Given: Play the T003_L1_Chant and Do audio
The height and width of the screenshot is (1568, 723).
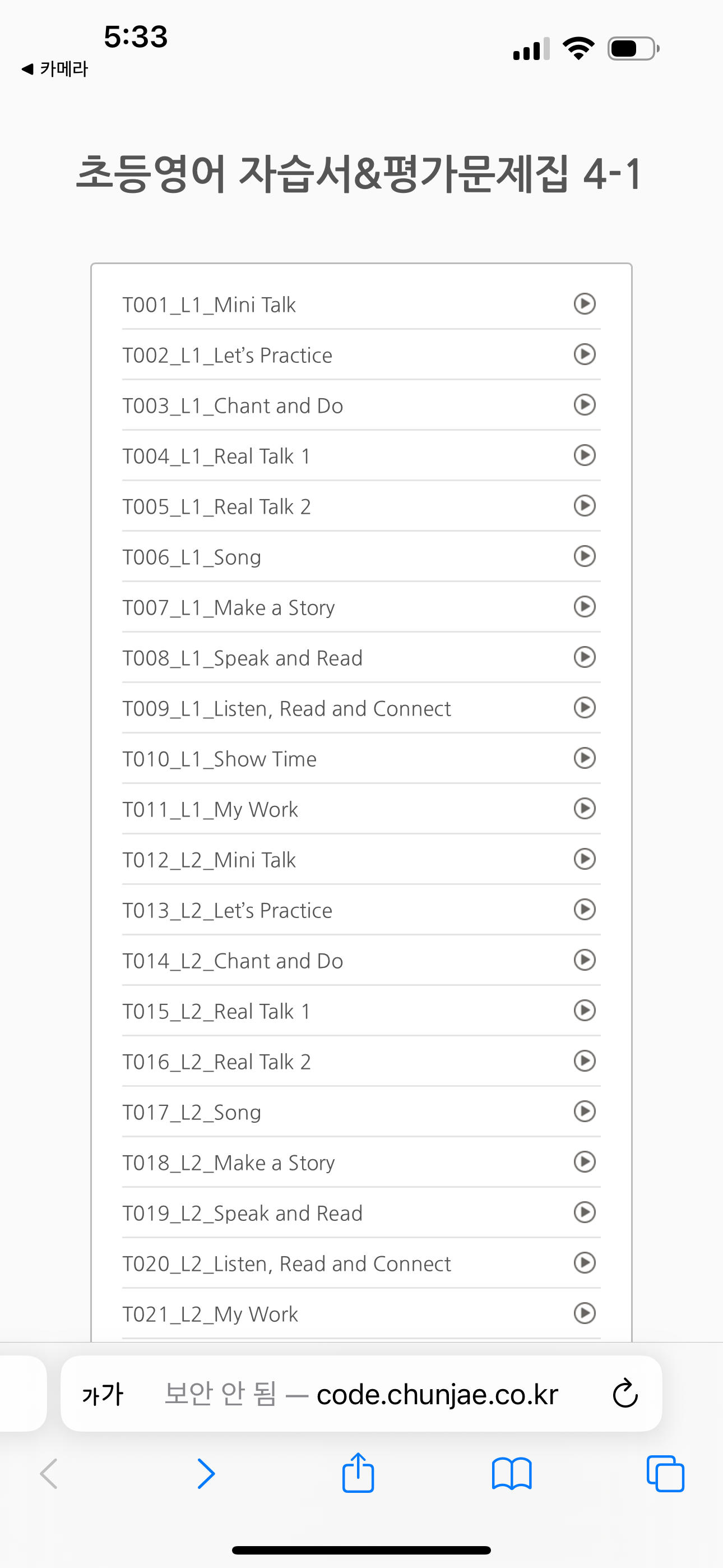Looking at the screenshot, I should click(584, 404).
